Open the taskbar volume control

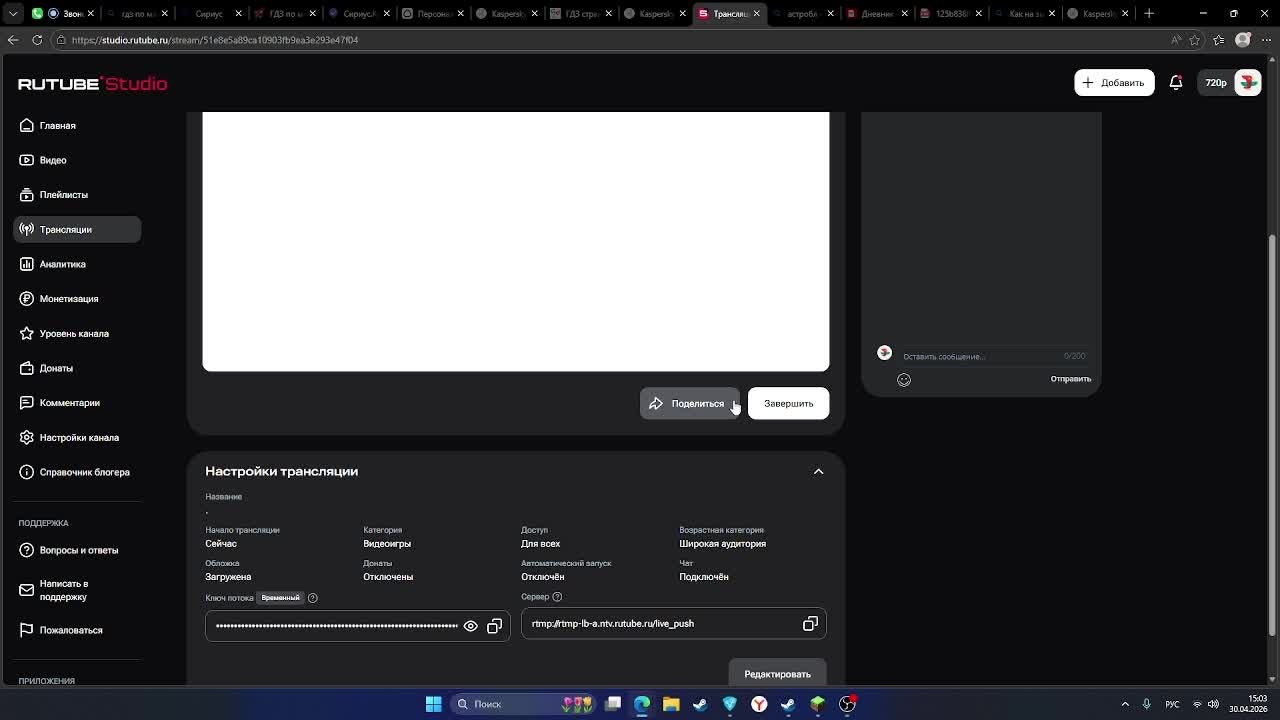coord(1214,704)
